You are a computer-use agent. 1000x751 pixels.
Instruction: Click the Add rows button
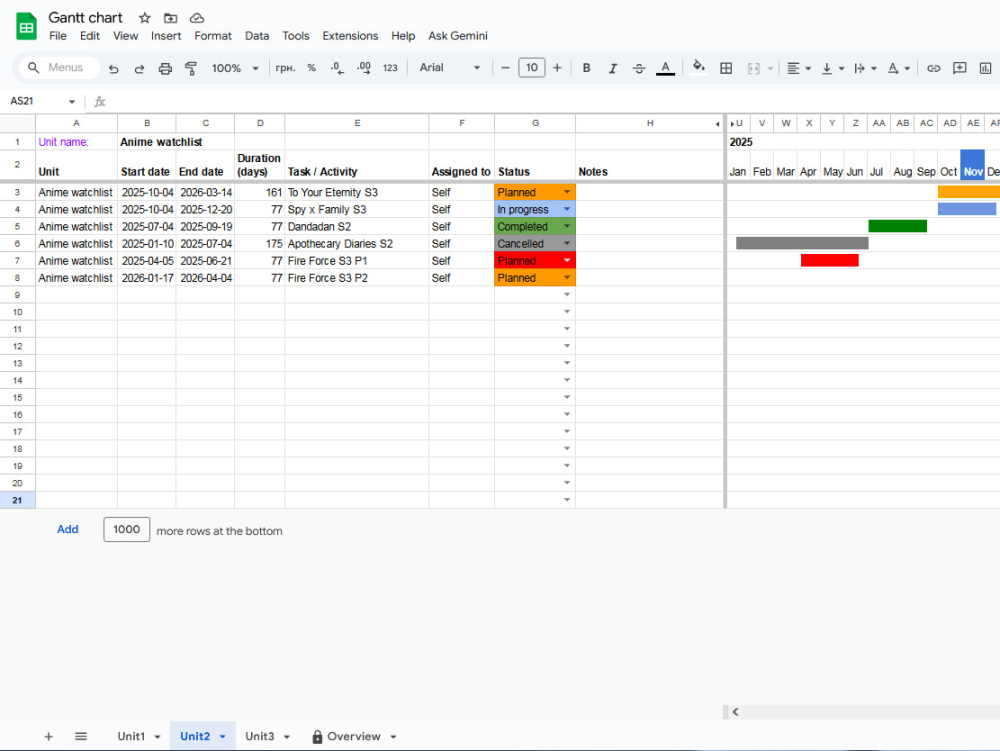point(68,529)
